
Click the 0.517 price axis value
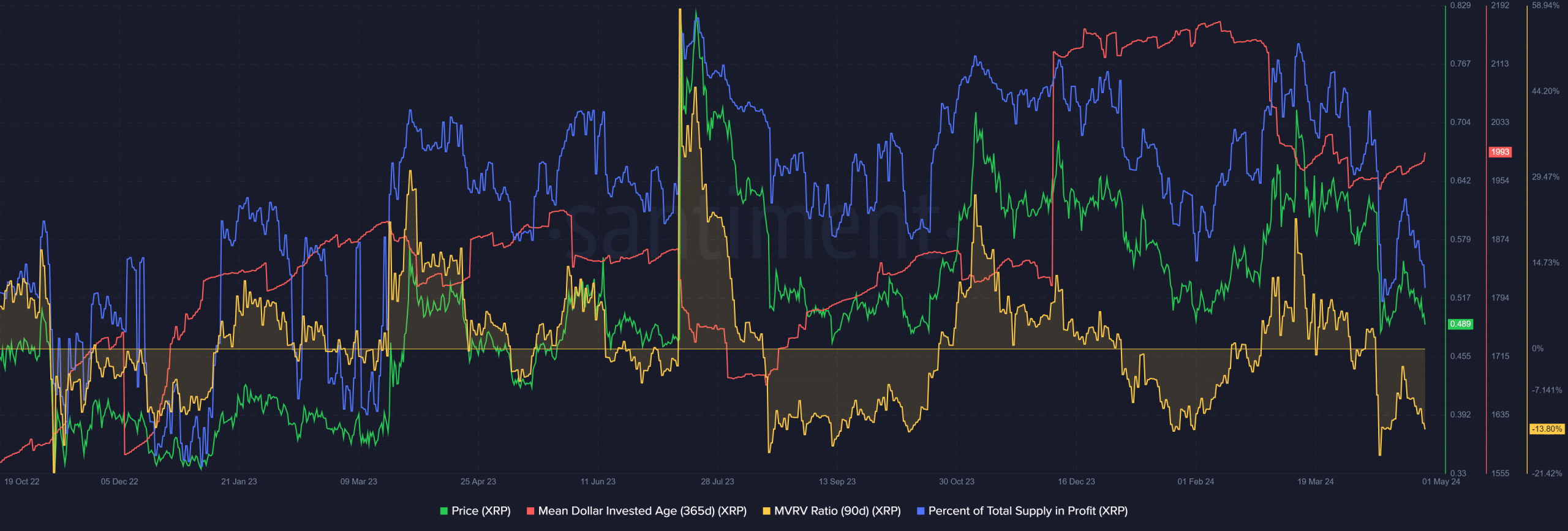pyautogui.click(x=1460, y=298)
